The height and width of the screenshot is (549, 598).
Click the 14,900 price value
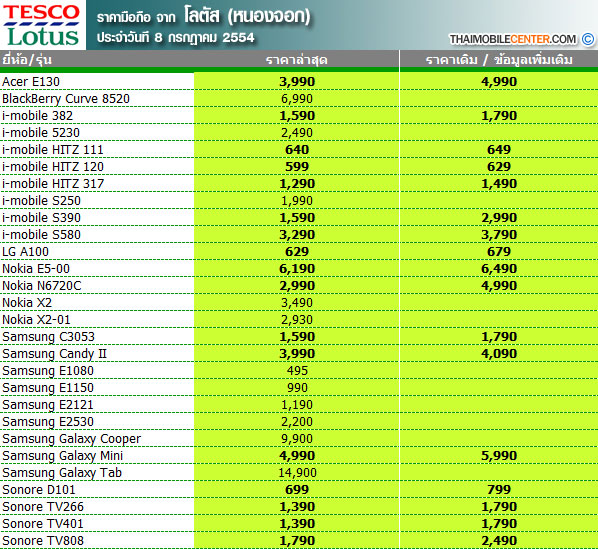click(x=297, y=473)
